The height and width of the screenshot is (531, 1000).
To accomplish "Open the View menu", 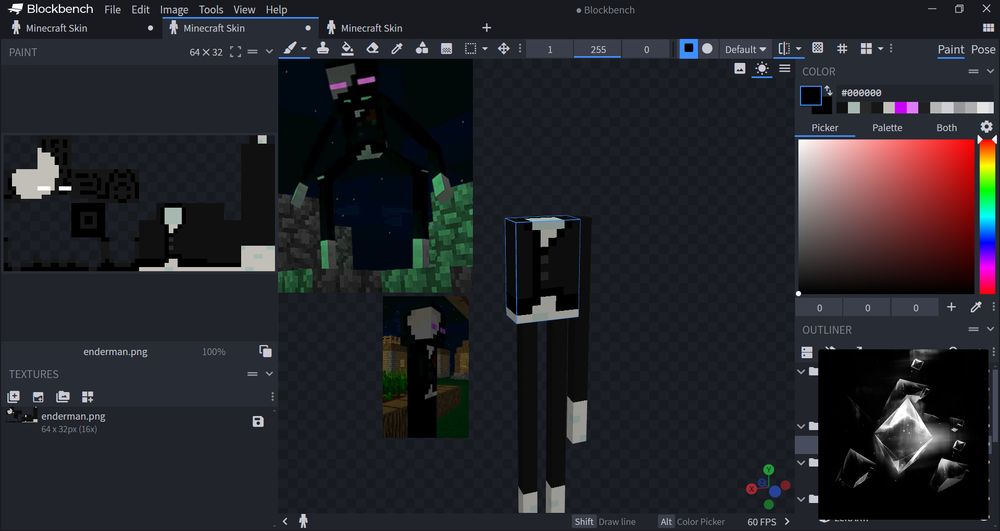I will click(x=244, y=10).
